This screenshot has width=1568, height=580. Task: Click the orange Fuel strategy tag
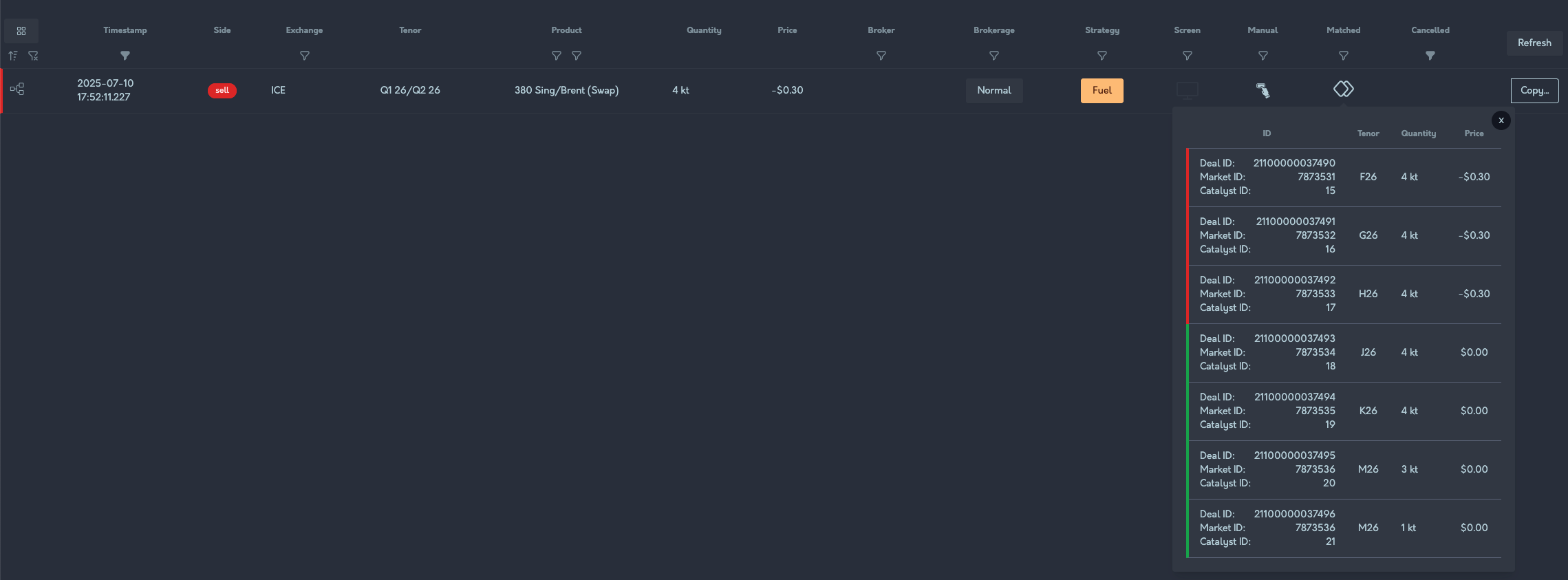1102,90
